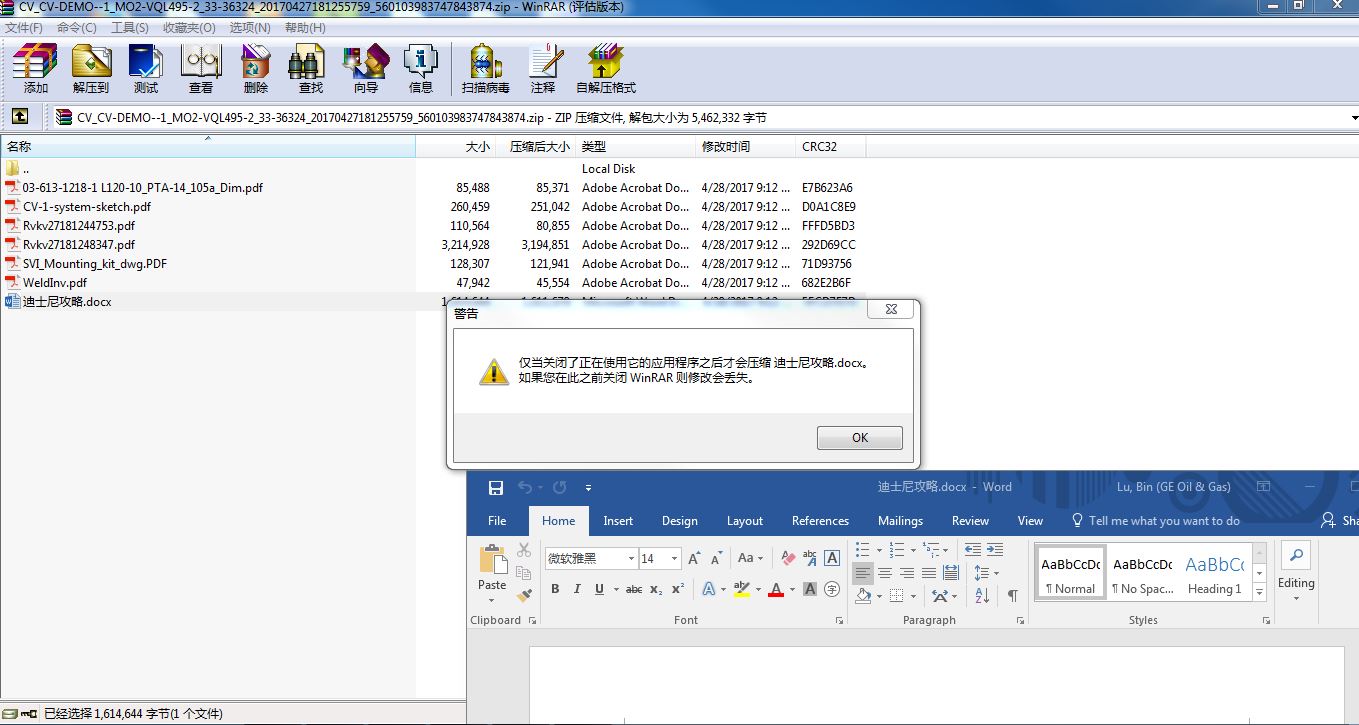
Task: Open the font name dropdown (微软雅黑)
Action: tap(631, 558)
